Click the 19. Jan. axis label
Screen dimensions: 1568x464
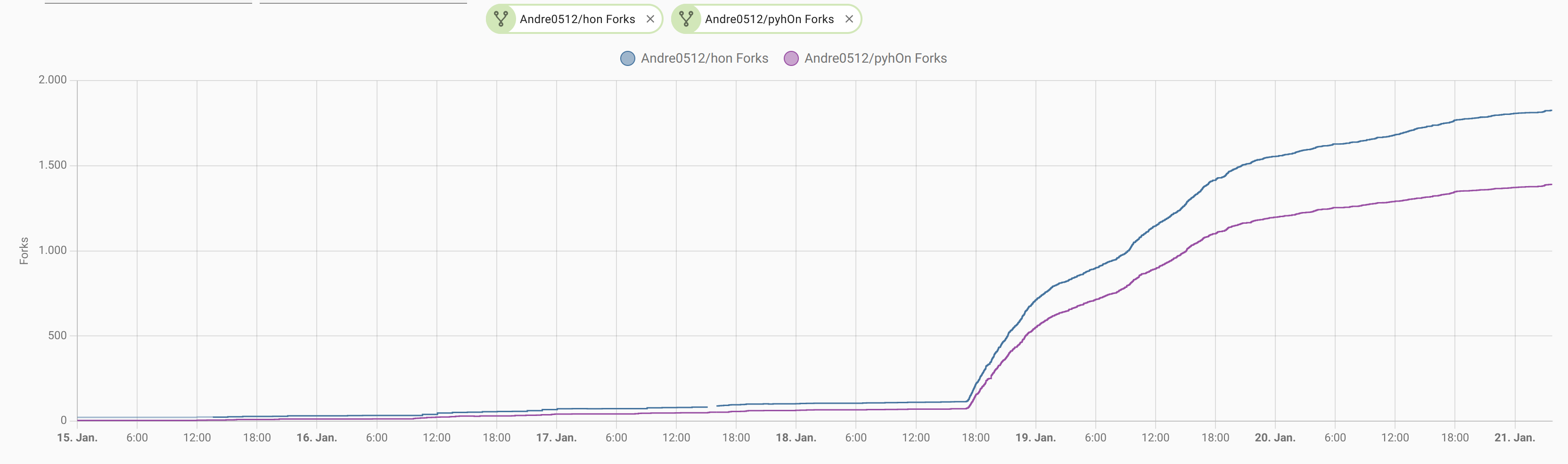pyautogui.click(x=1035, y=438)
